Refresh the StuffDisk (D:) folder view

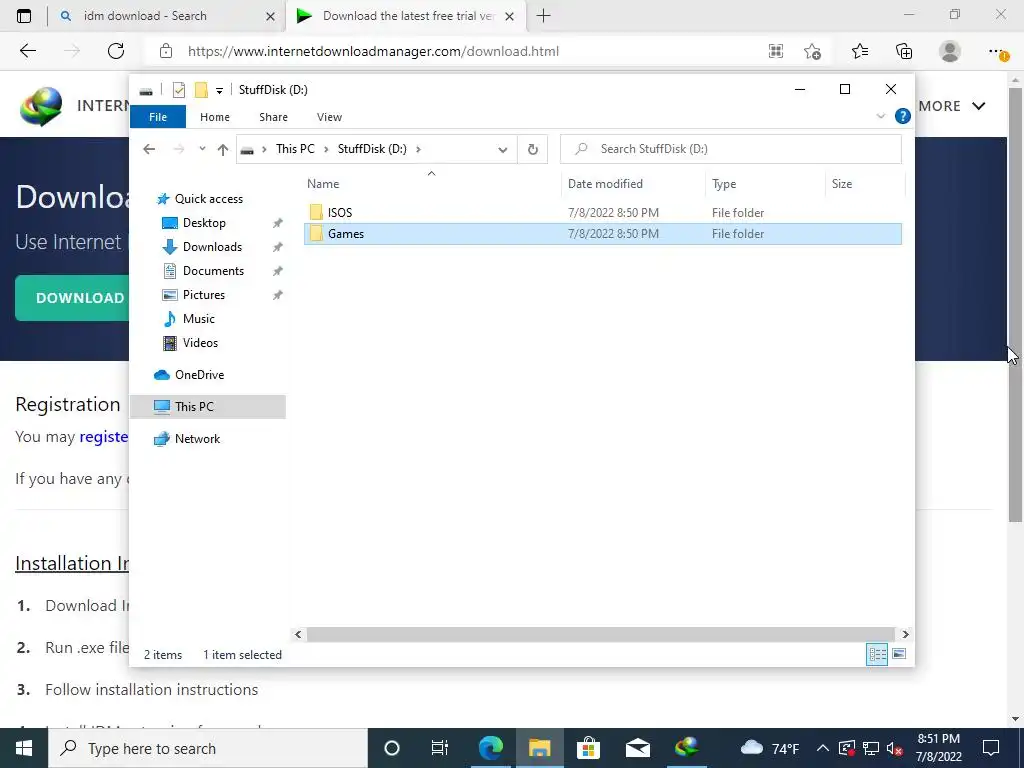(533, 150)
